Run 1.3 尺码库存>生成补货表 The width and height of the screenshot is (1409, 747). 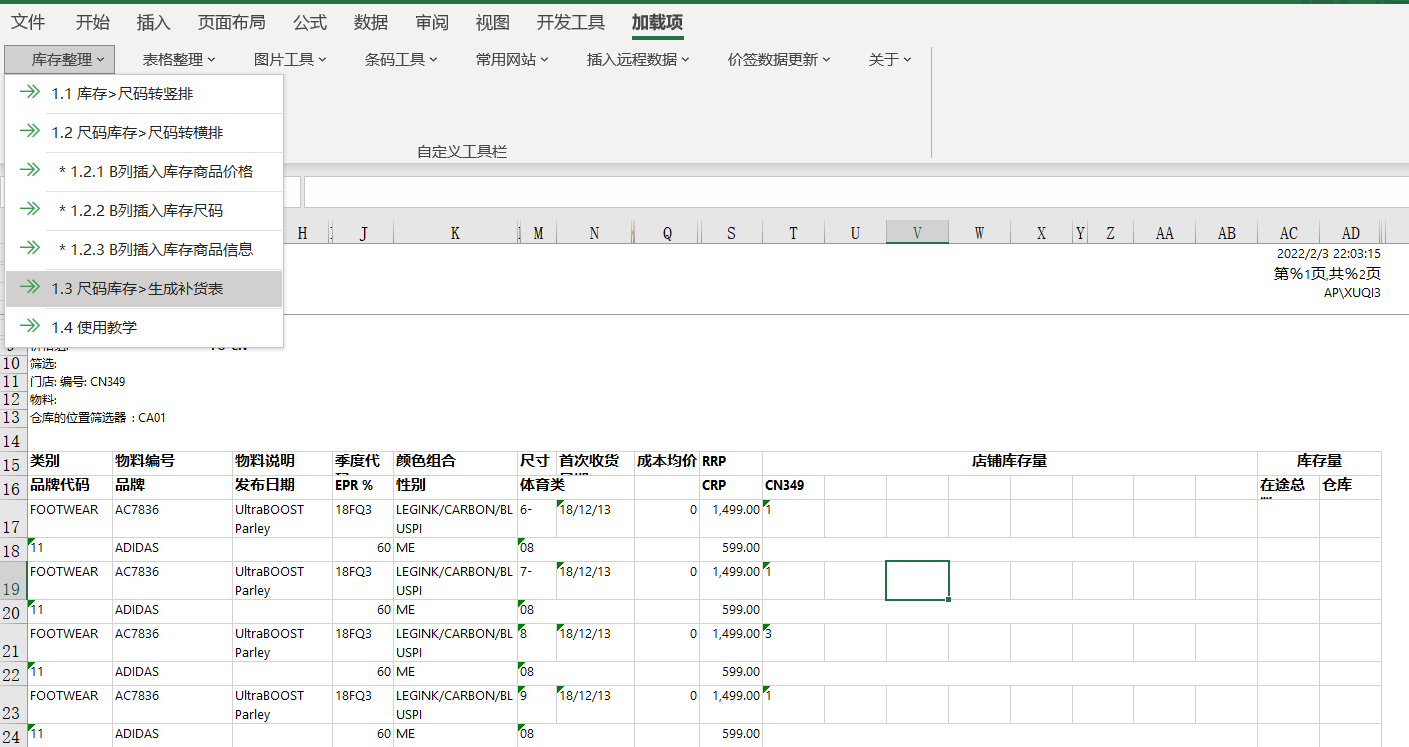tap(144, 288)
